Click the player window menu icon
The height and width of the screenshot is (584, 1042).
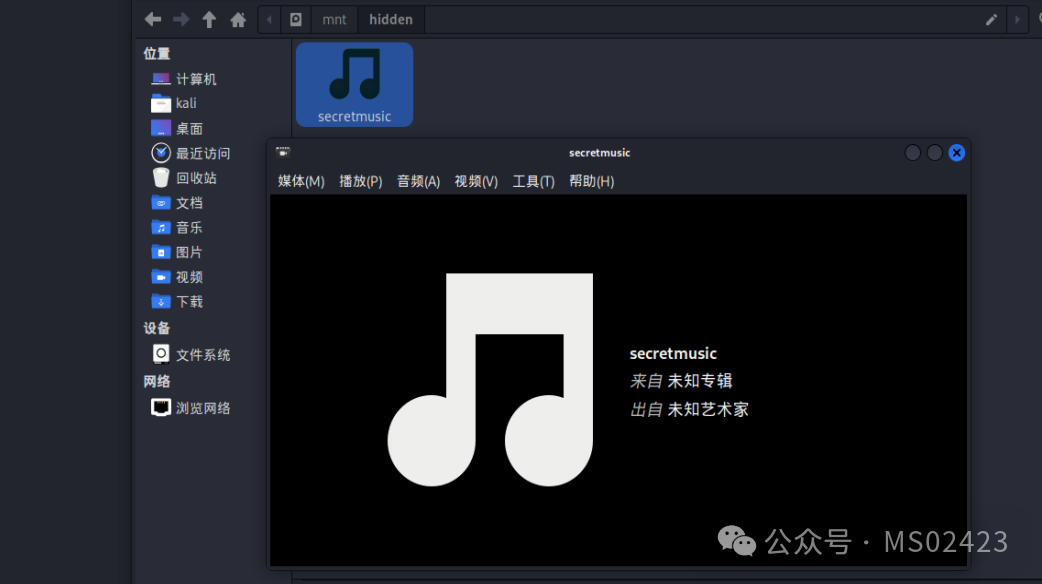click(283, 152)
